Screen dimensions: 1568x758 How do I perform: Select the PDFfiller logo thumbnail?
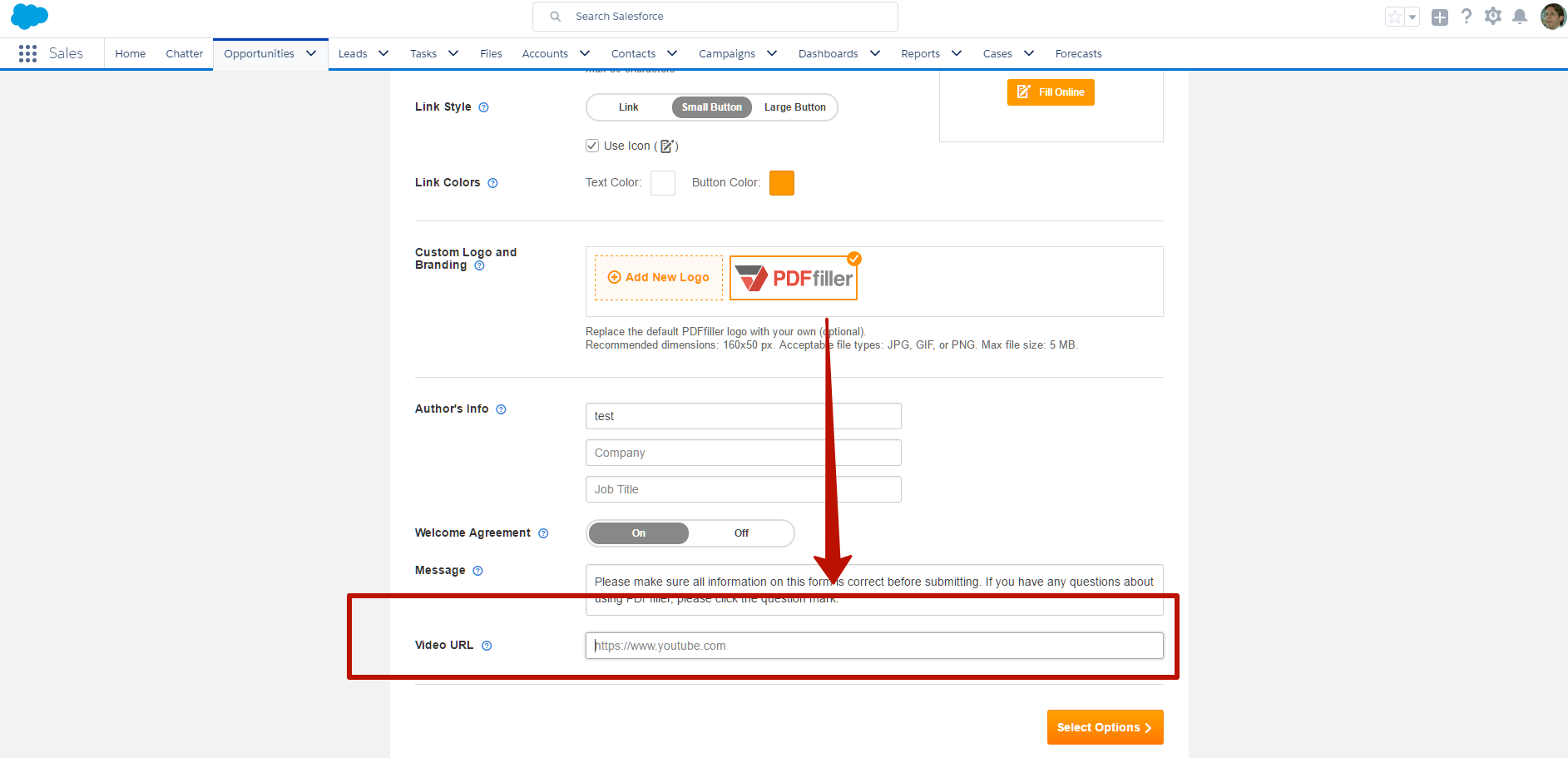click(794, 278)
